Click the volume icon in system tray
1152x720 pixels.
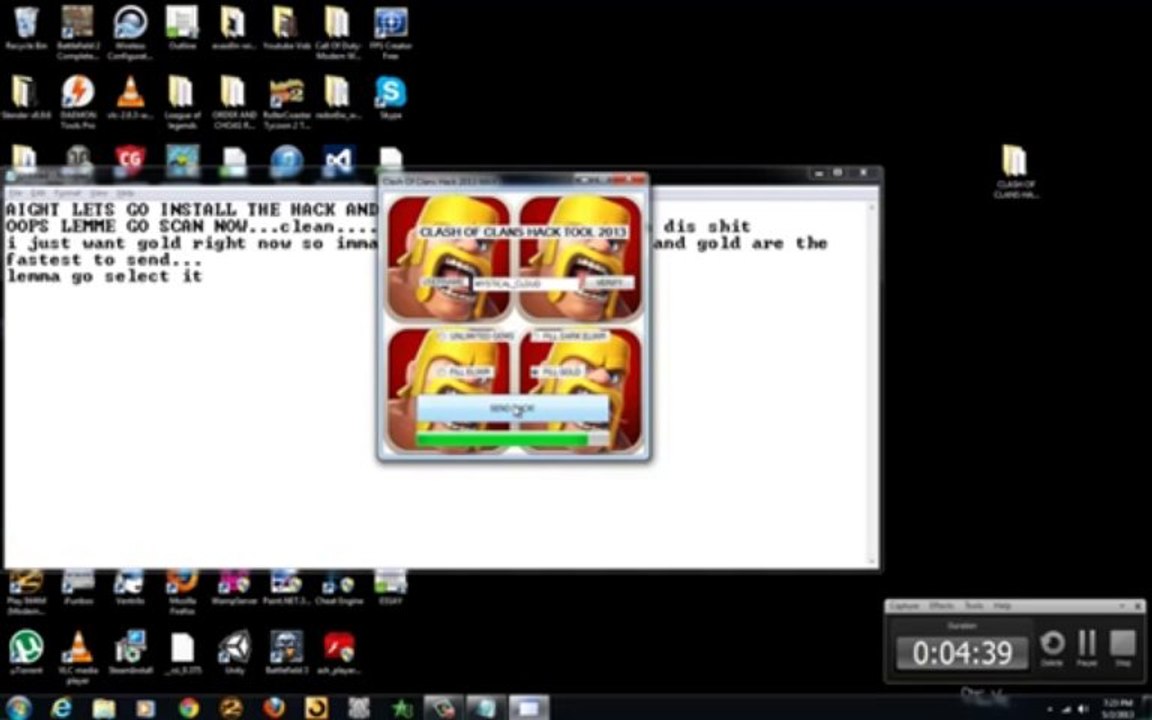click(x=1084, y=708)
